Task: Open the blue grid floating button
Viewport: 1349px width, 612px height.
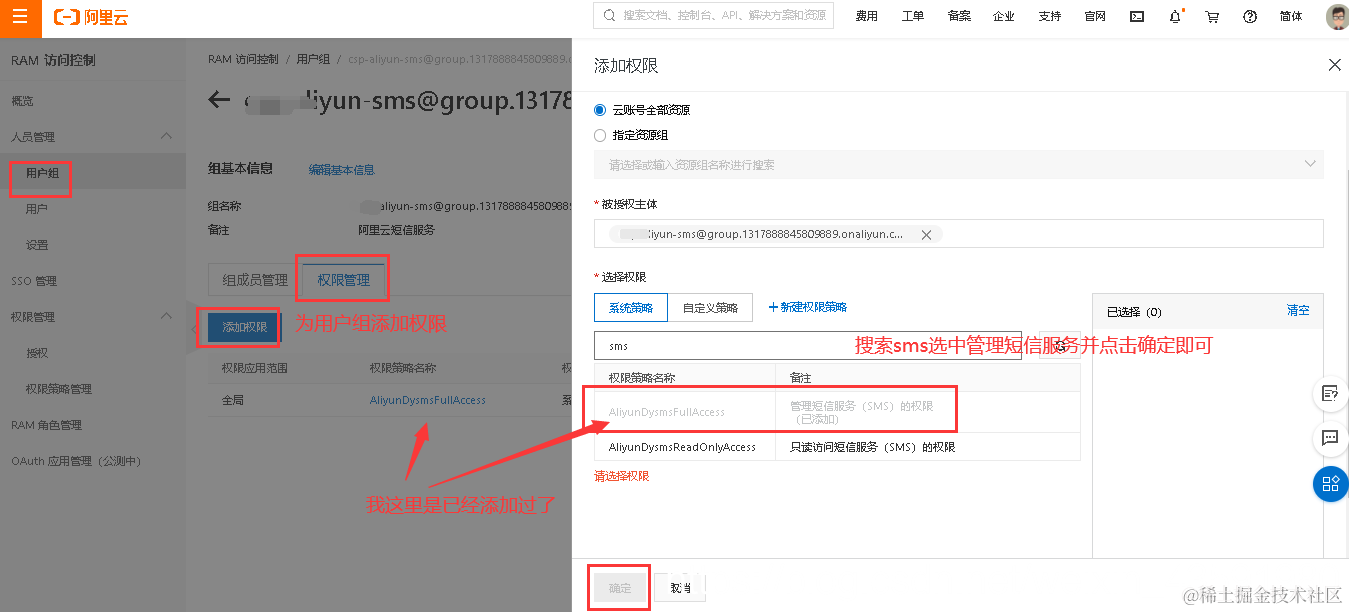Action: (1330, 484)
